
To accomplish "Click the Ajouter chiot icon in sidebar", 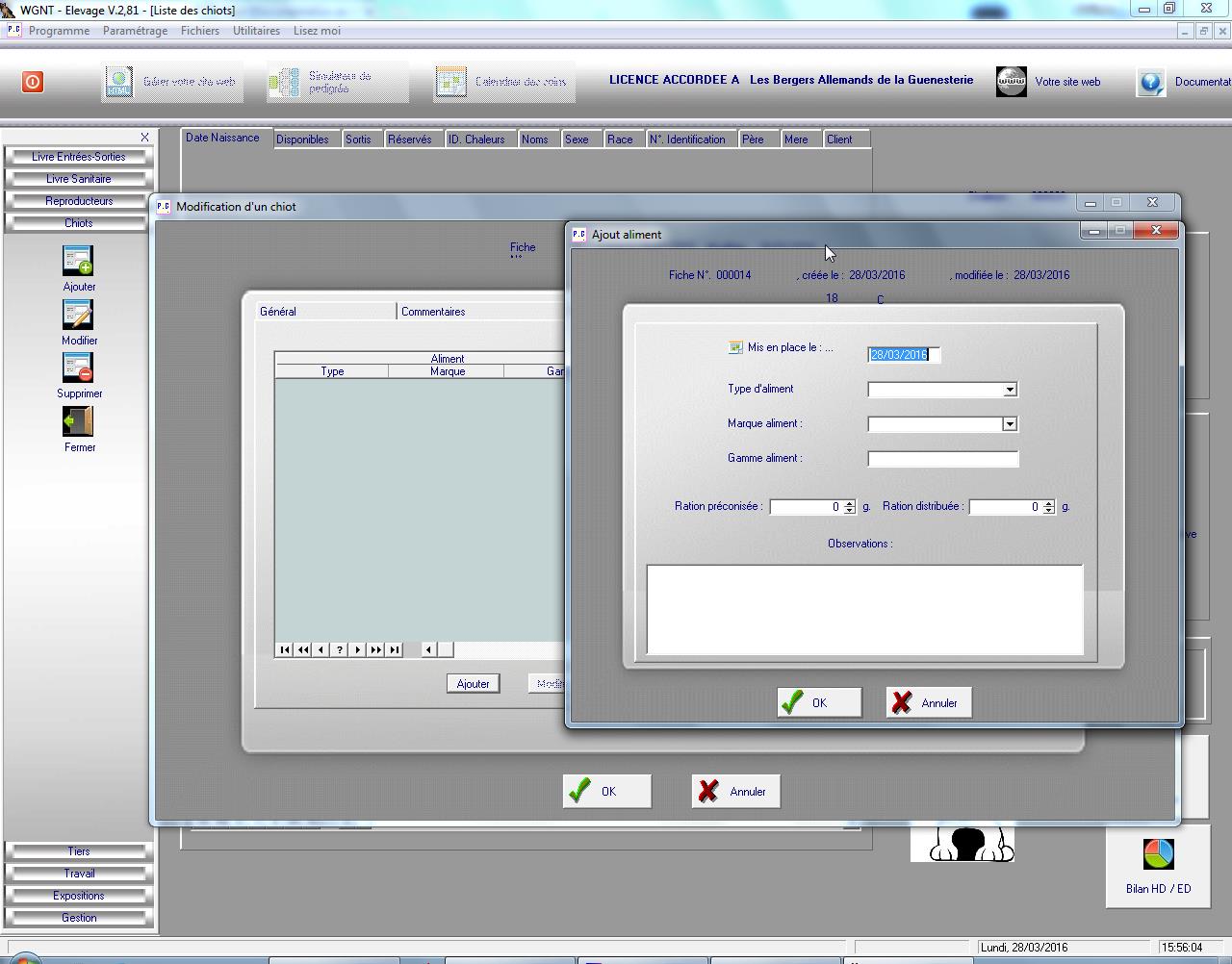I will click(x=78, y=261).
